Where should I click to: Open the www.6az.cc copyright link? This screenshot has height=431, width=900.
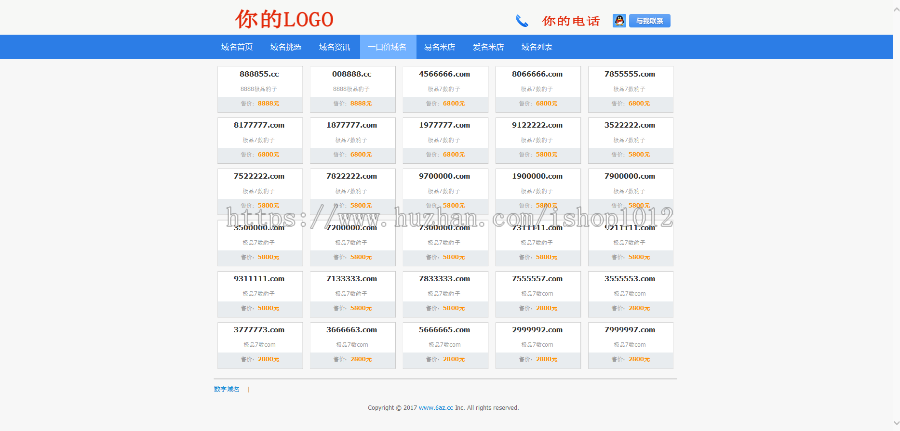[436, 407]
